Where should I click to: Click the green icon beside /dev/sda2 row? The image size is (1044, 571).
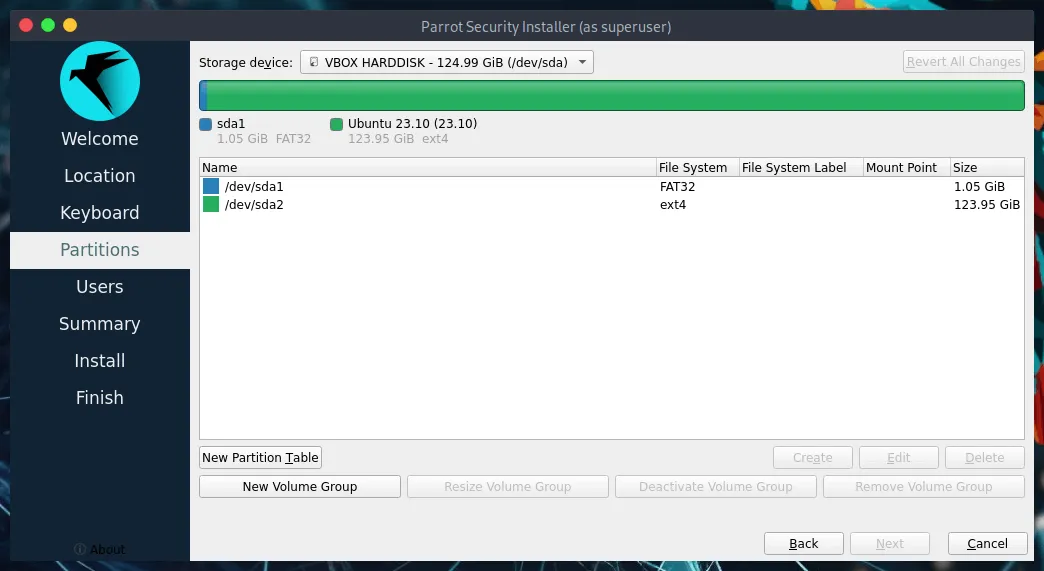(x=210, y=204)
